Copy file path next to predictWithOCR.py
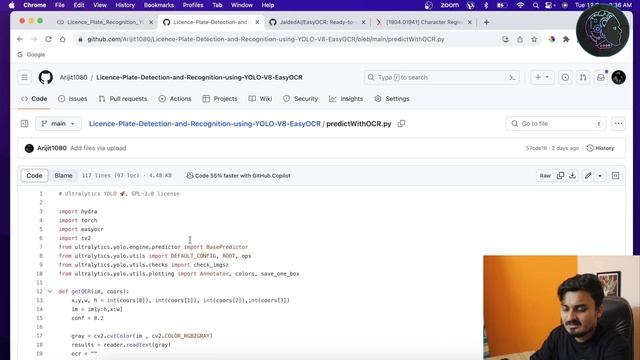640x360 pixels. pos(401,123)
